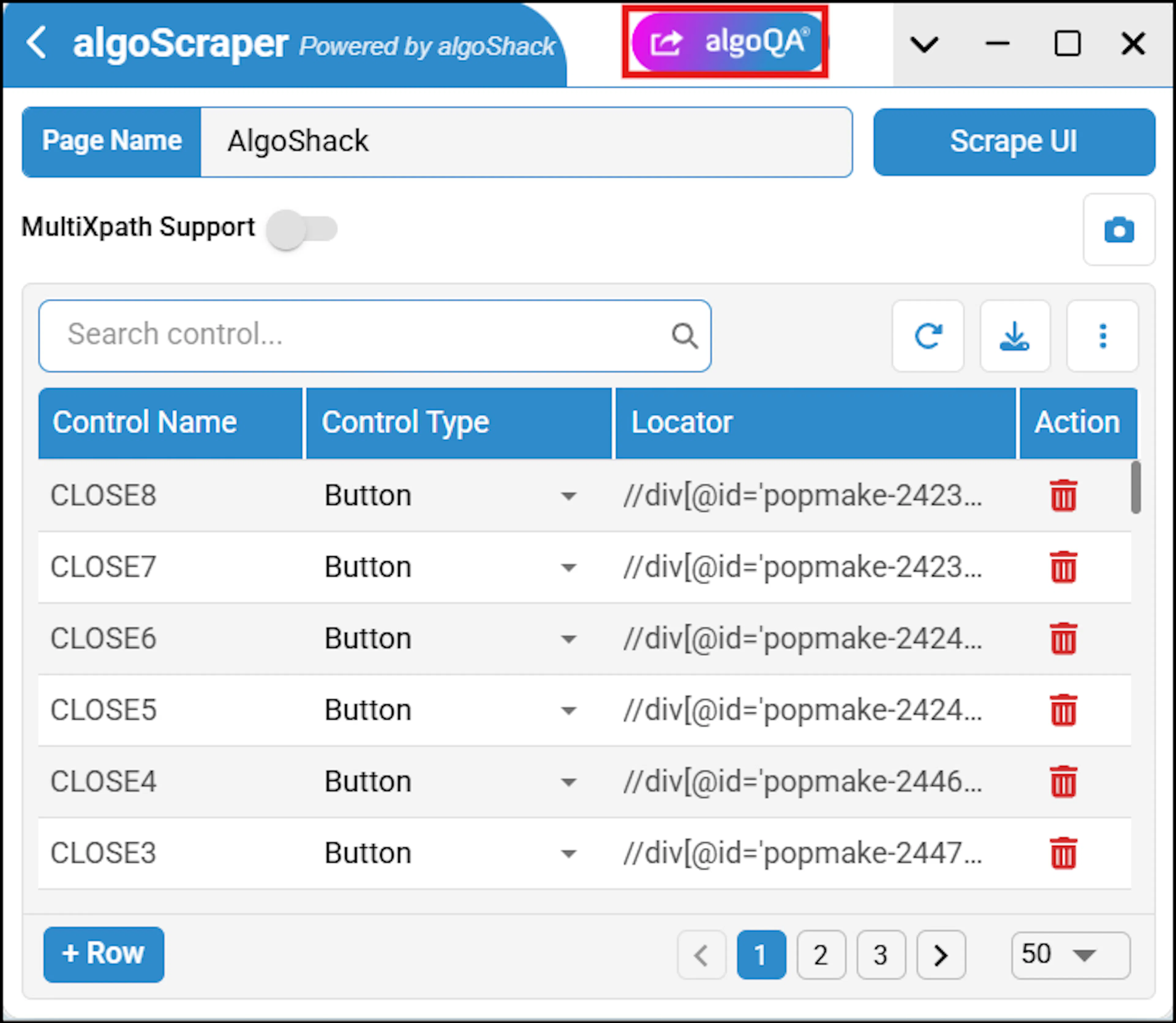
Task: Jump to pagination page 3
Action: pos(881,954)
